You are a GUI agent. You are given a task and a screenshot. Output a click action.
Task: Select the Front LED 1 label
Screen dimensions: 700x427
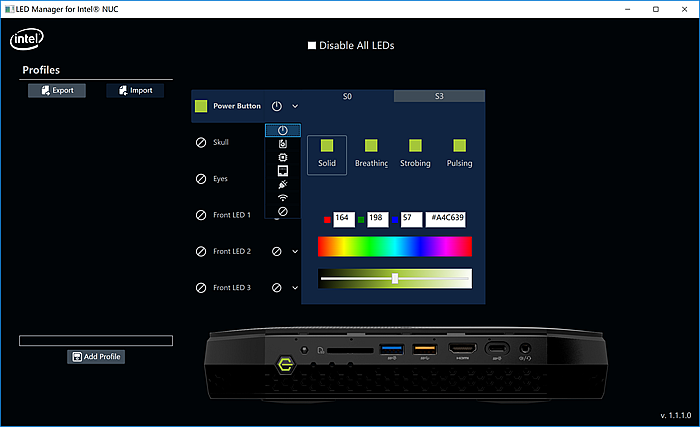(232, 215)
